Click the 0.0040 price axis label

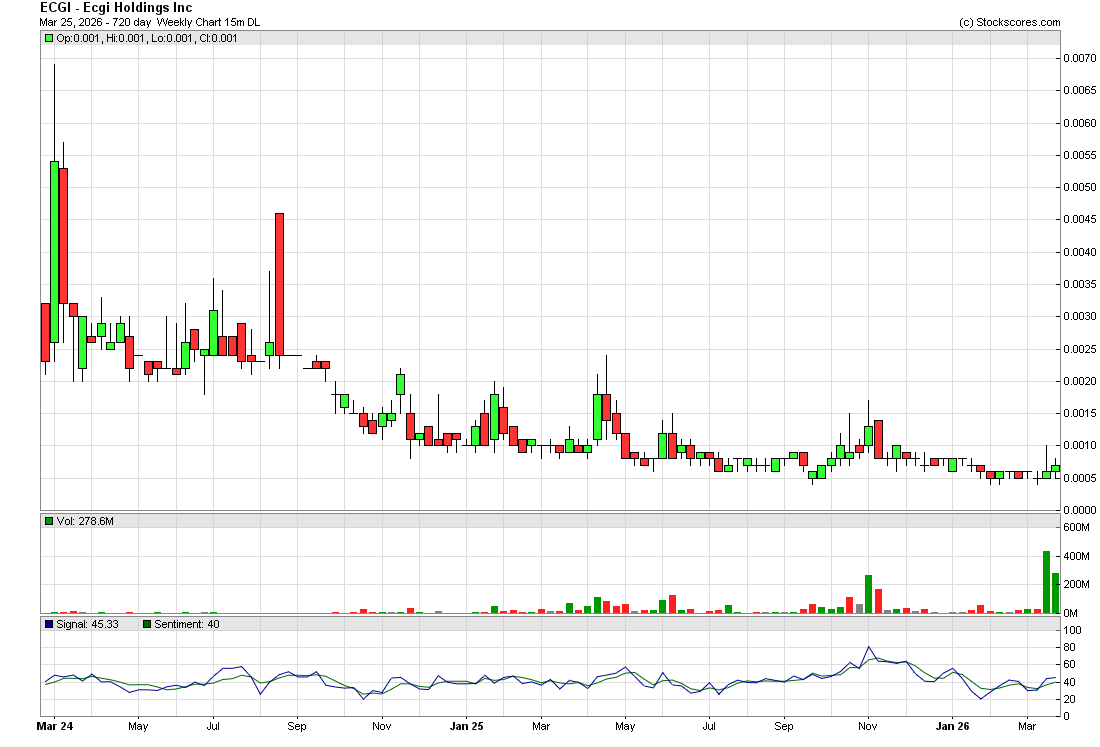point(1079,253)
